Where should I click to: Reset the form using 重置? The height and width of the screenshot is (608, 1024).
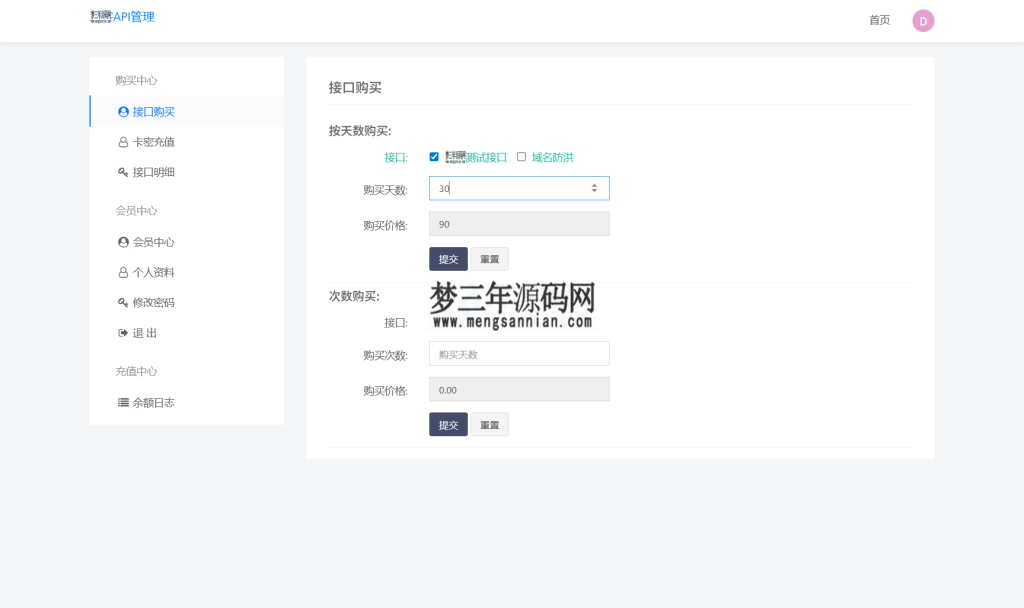[x=489, y=258]
